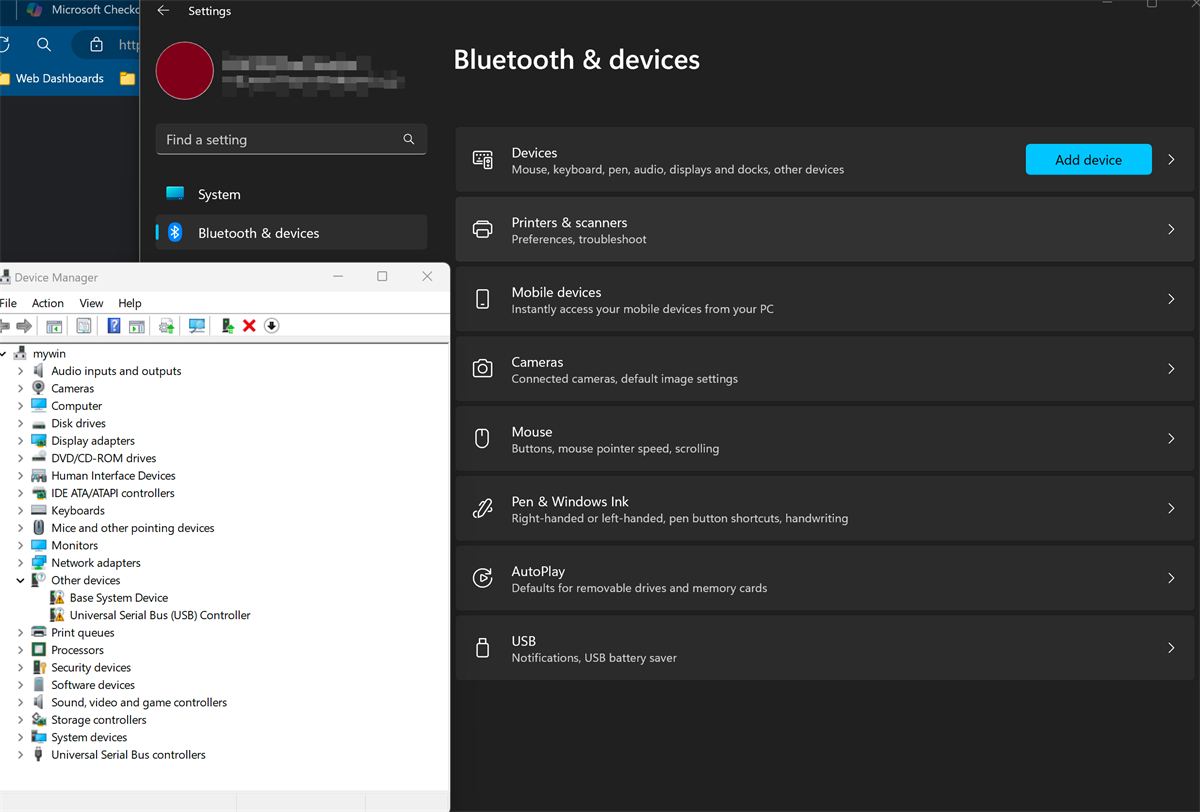Collapse the Other devices node
This screenshot has height=812, width=1200.
pos(20,580)
